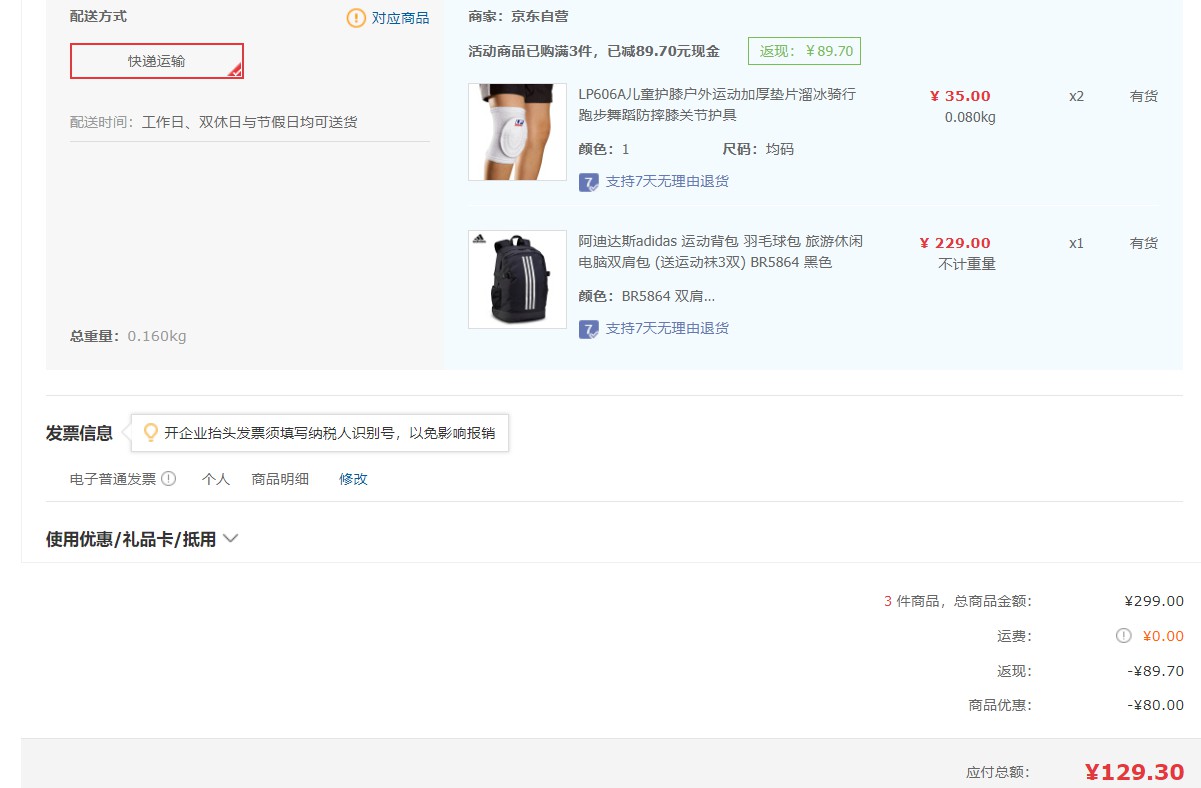Image resolution: width=1201 pixels, height=788 pixels.
Task: Click 修改 to edit invoice info
Action: (353, 479)
